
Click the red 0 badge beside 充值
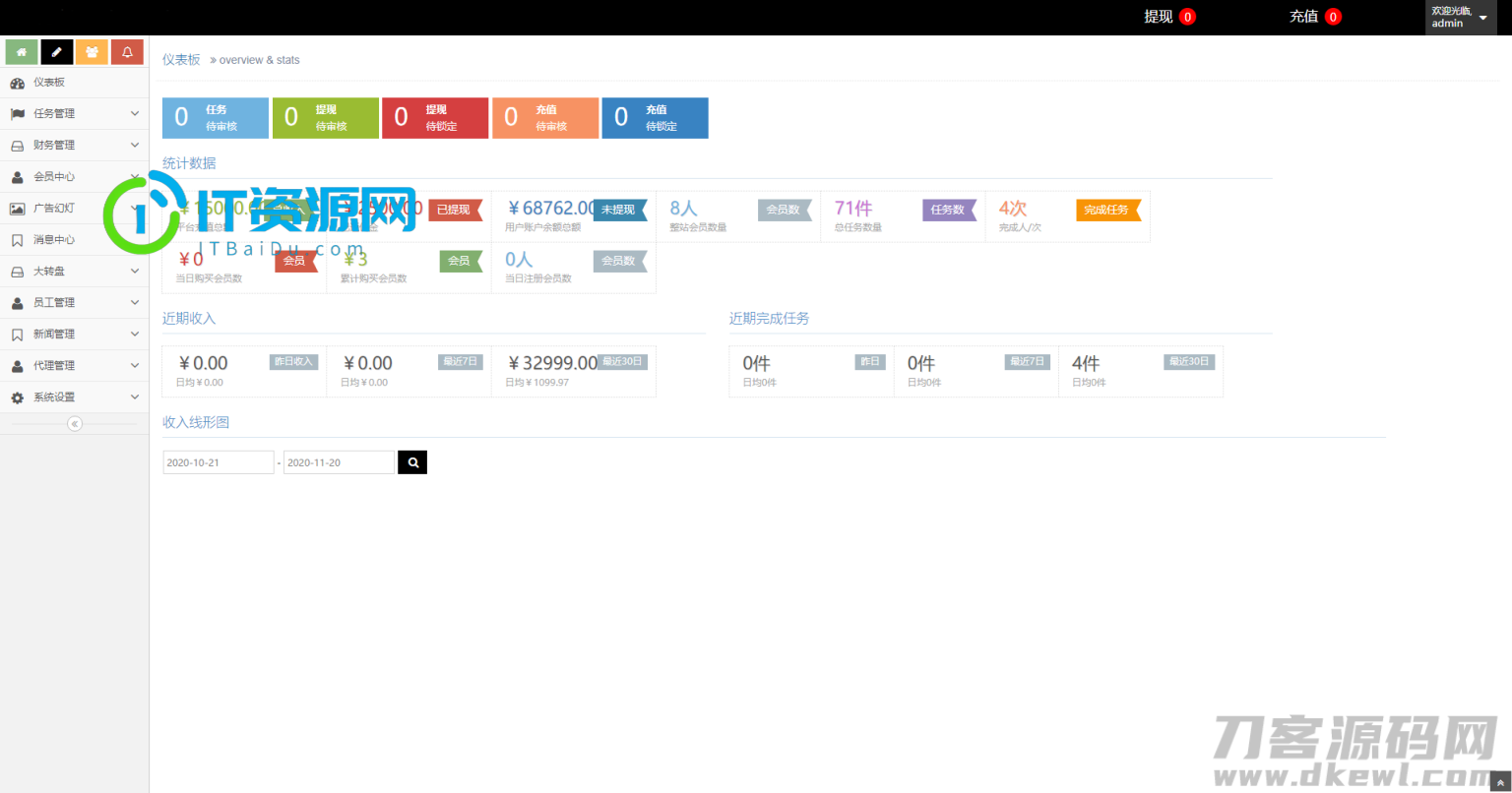click(x=1333, y=17)
